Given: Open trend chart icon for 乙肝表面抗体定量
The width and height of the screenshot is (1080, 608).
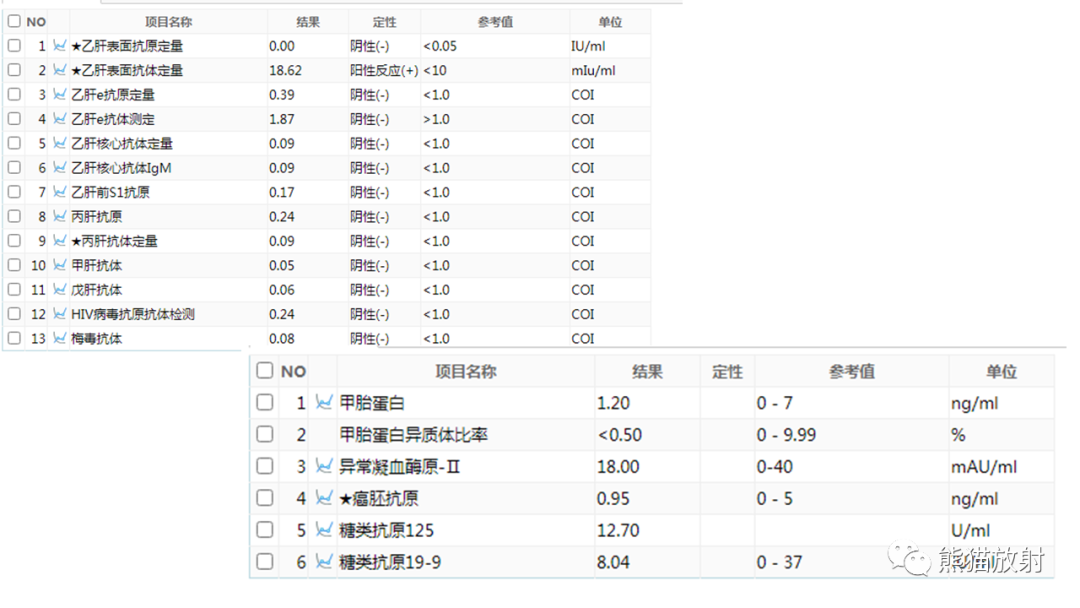Looking at the screenshot, I should click(60, 70).
